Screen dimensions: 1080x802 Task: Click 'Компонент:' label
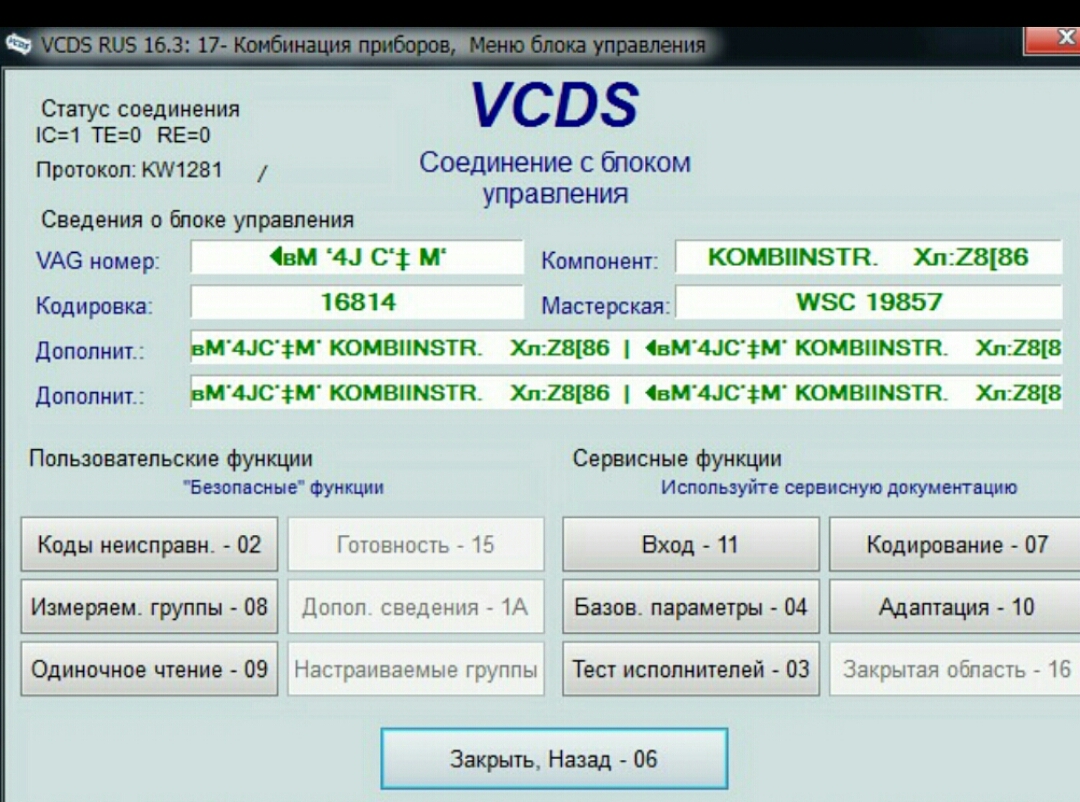(599, 261)
